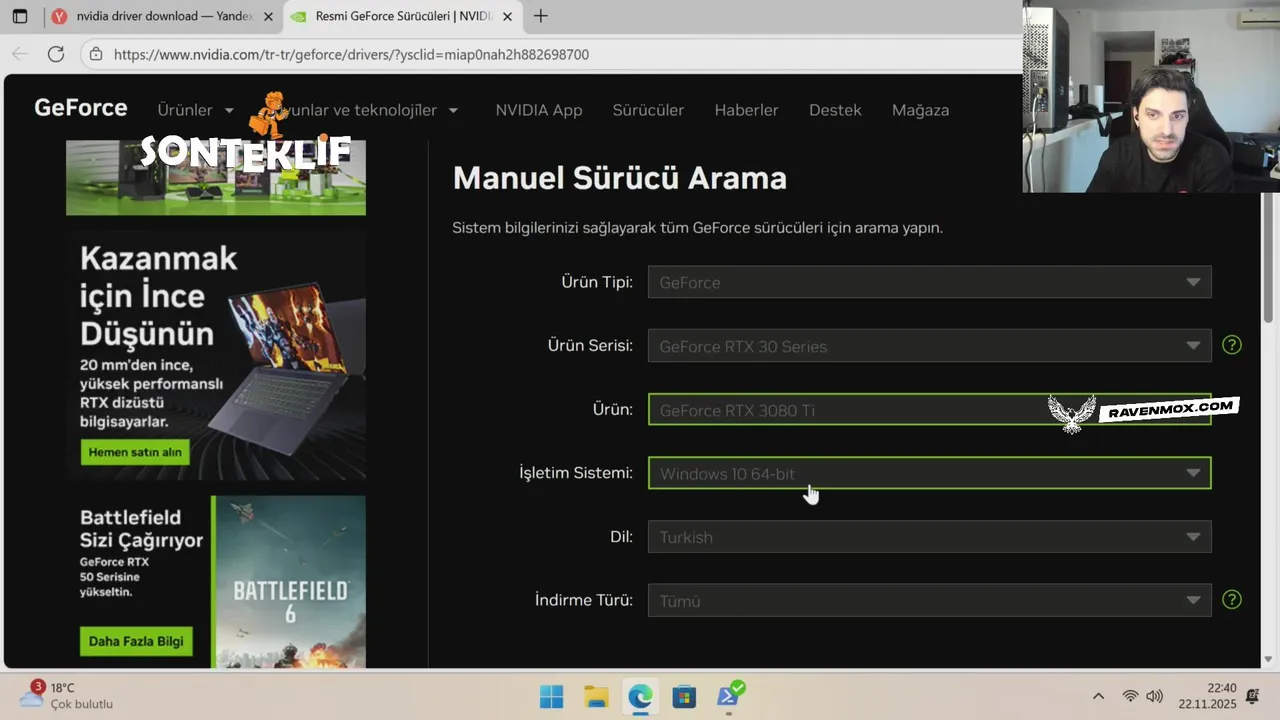Open the Haberler menu item
Image resolution: width=1280 pixels, height=720 pixels.
[x=746, y=110]
